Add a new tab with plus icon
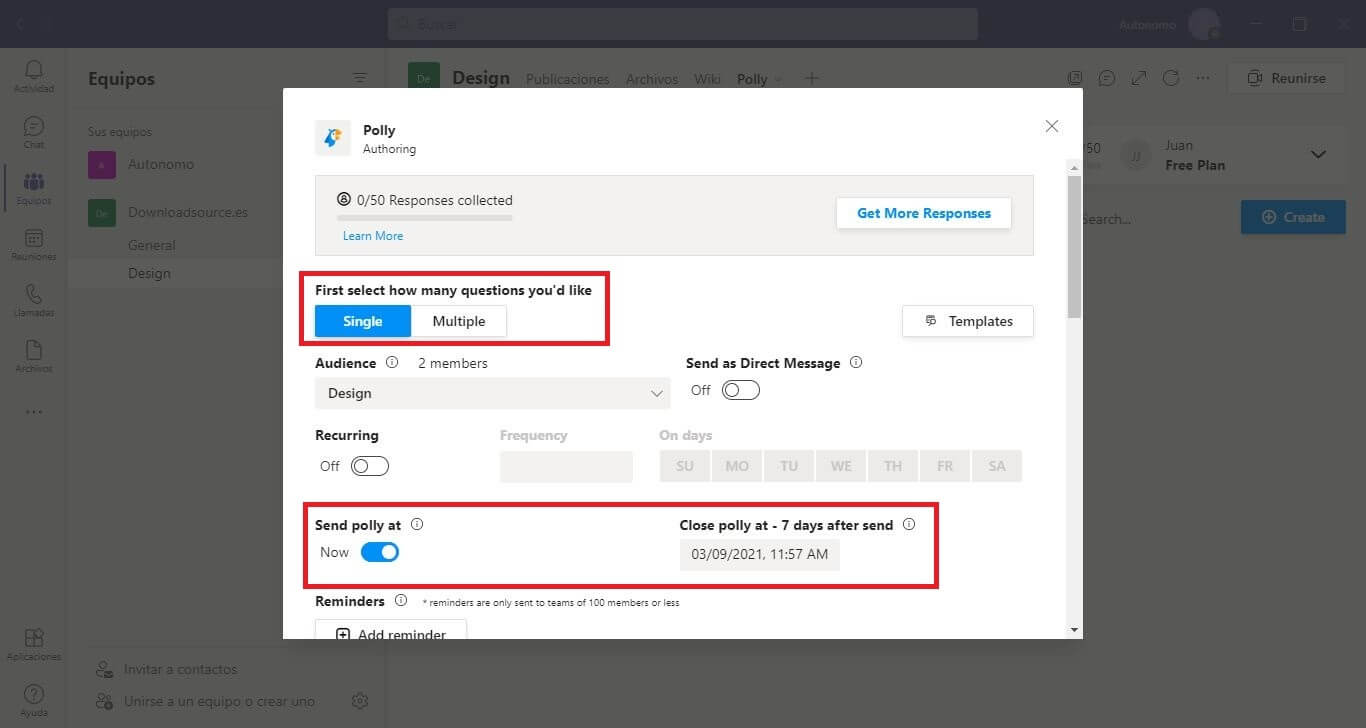1366x728 pixels. [x=812, y=78]
